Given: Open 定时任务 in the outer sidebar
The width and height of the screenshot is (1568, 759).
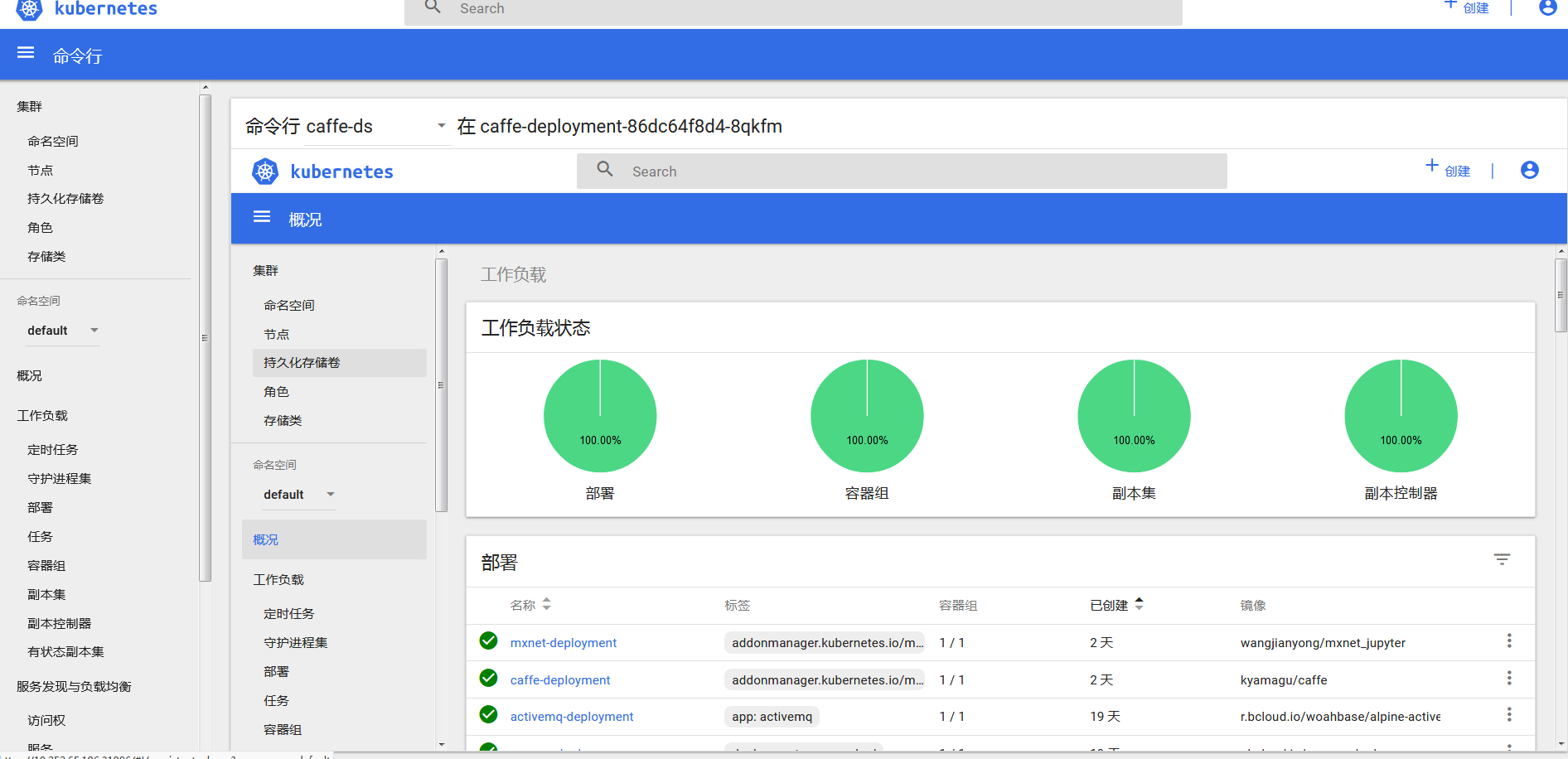Looking at the screenshot, I should (53, 450).
